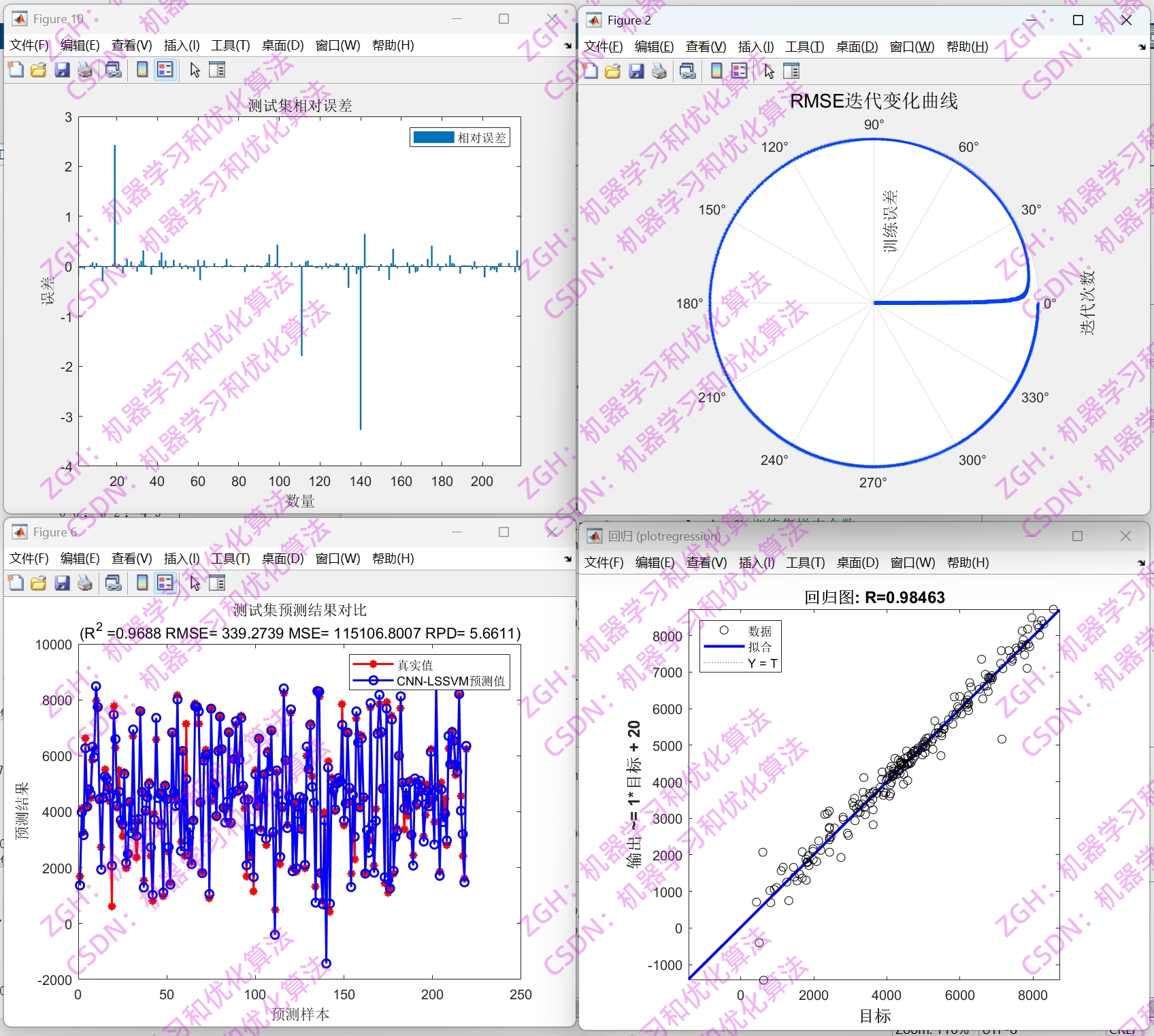Screen dimensions: 1154x1036
Task: Maximize the Figure 2 window
Action: (x=1078, y=20)
